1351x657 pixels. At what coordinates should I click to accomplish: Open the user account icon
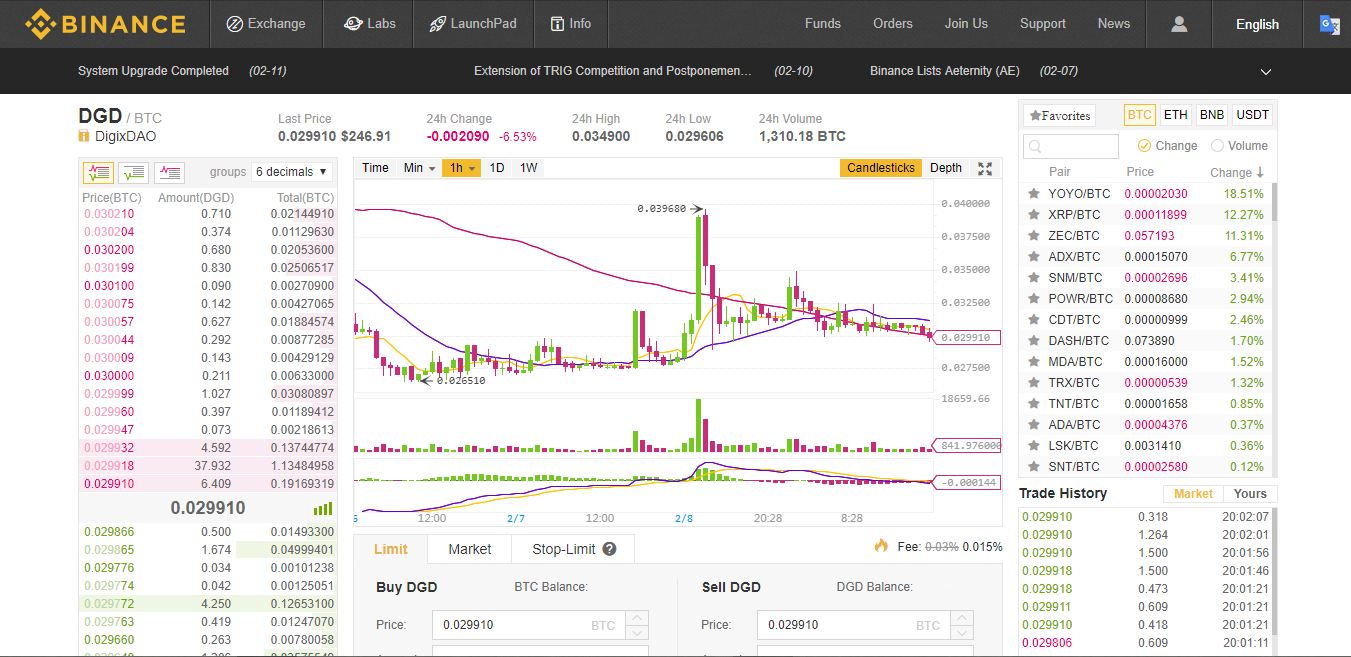click(x=1179, y=24)
